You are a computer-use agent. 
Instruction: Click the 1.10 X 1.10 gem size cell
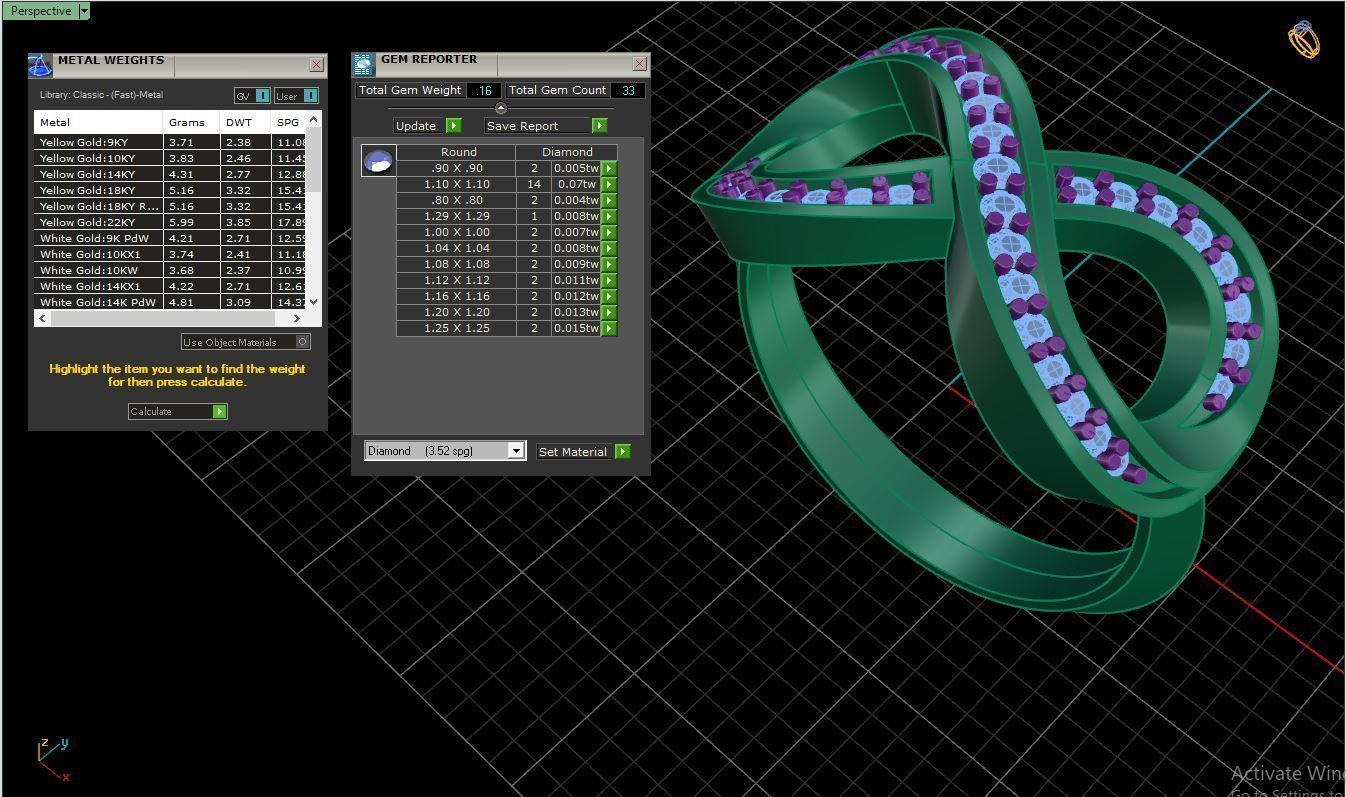[457, 185]
